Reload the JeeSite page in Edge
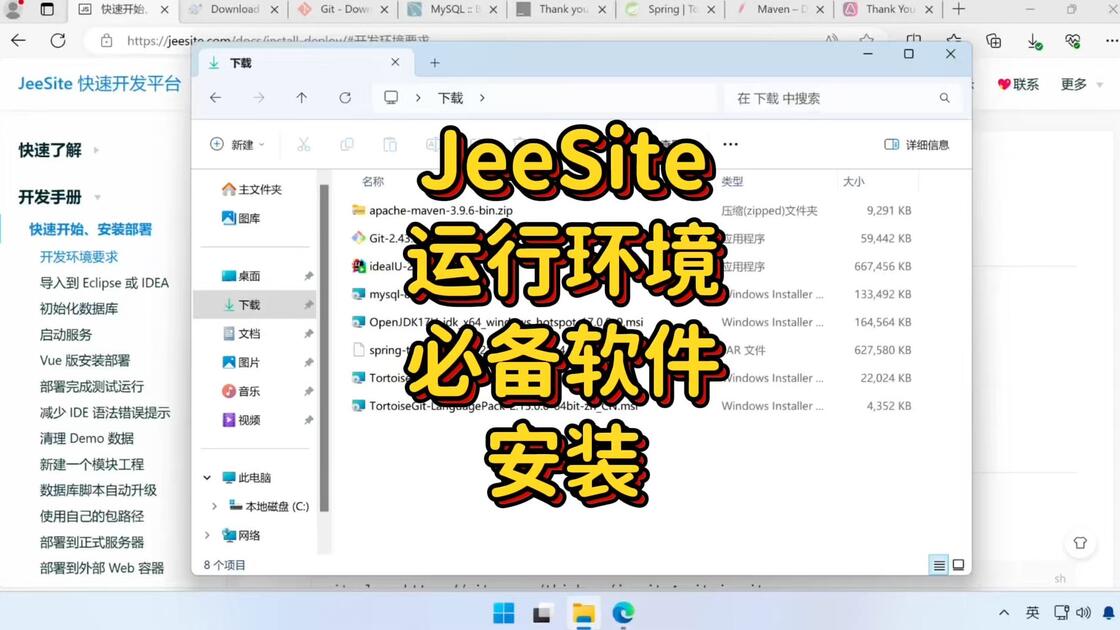The height and width of the screenshot is (630, 1120). point(58,41)
